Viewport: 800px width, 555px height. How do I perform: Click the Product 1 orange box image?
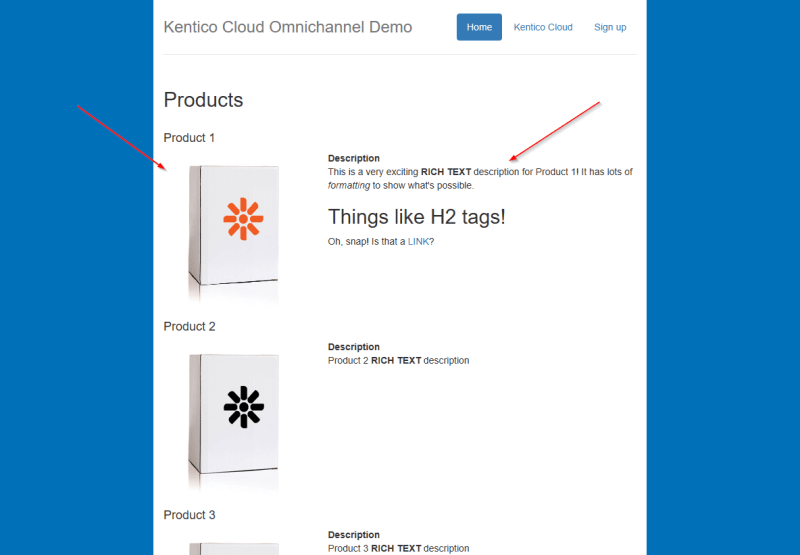tap(234, 232)
